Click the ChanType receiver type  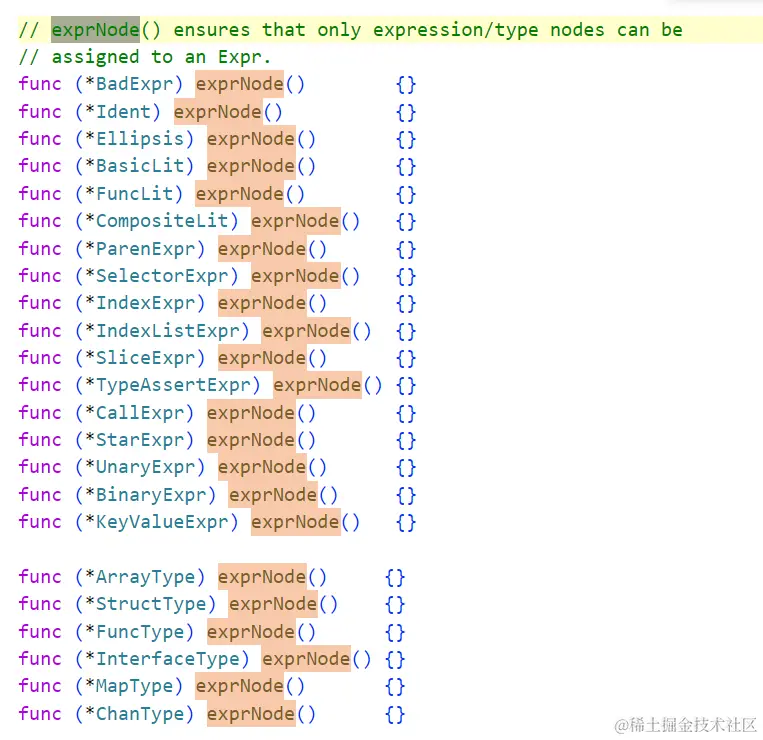[140, 714]
